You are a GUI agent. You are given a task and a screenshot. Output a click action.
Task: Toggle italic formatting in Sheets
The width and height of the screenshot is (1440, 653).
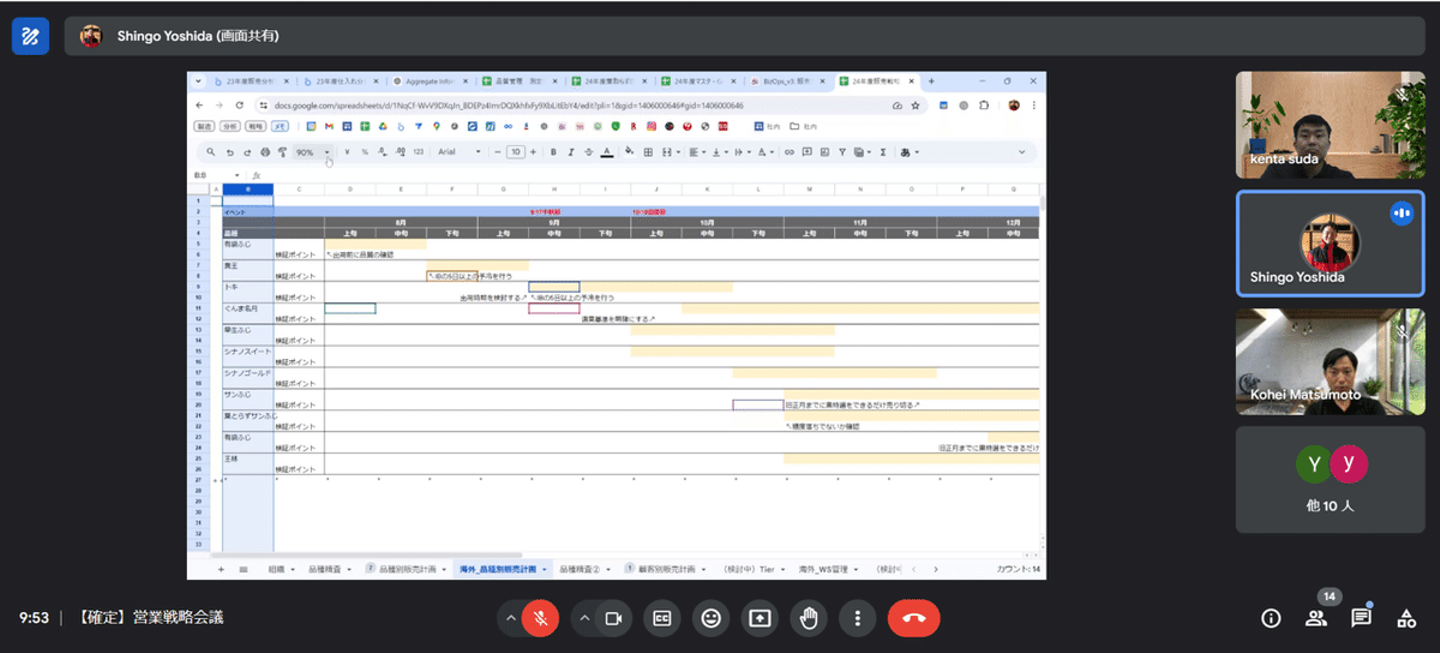(571, 152)
